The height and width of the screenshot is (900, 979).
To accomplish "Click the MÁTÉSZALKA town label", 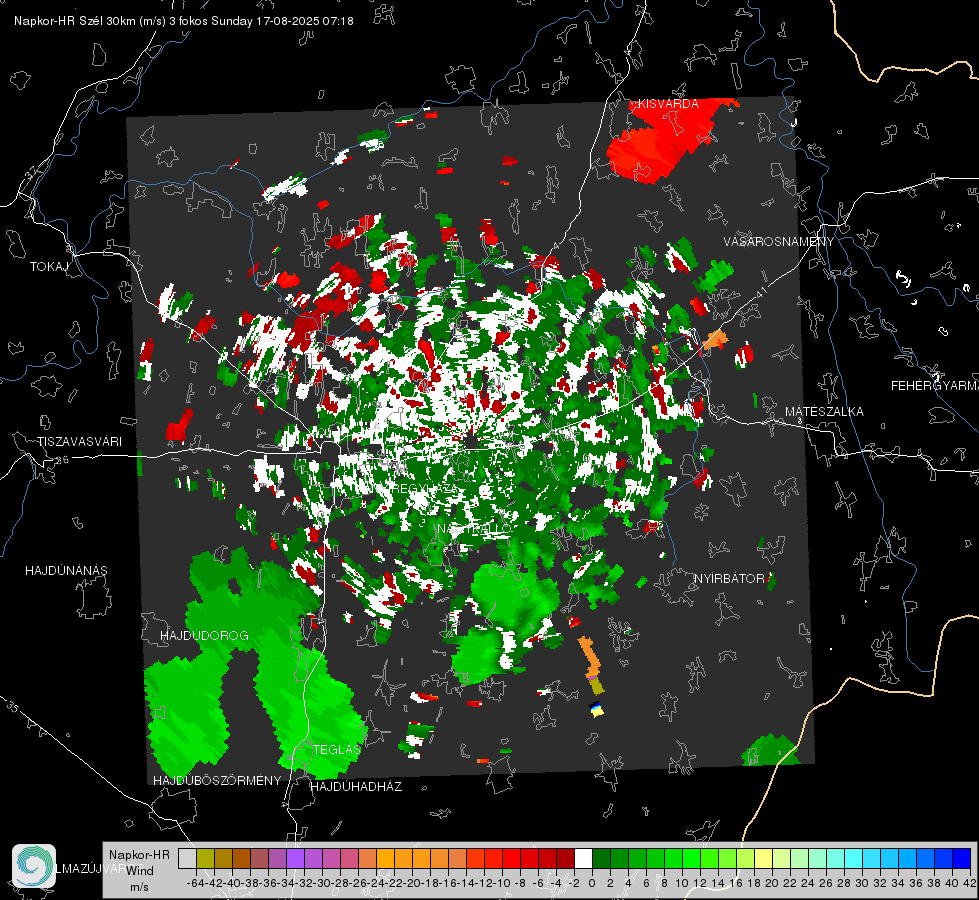I will 824,412.
